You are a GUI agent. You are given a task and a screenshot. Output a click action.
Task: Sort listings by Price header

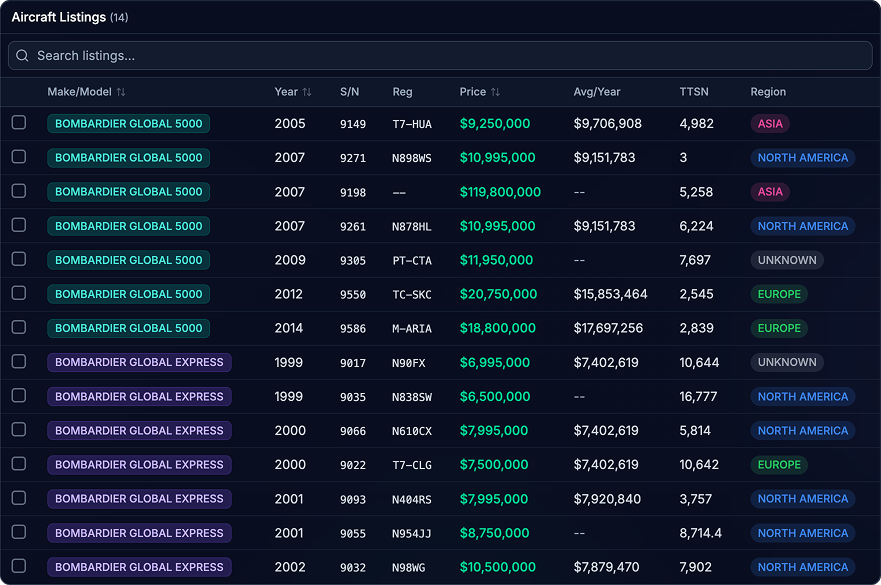[x=472, y=92]
